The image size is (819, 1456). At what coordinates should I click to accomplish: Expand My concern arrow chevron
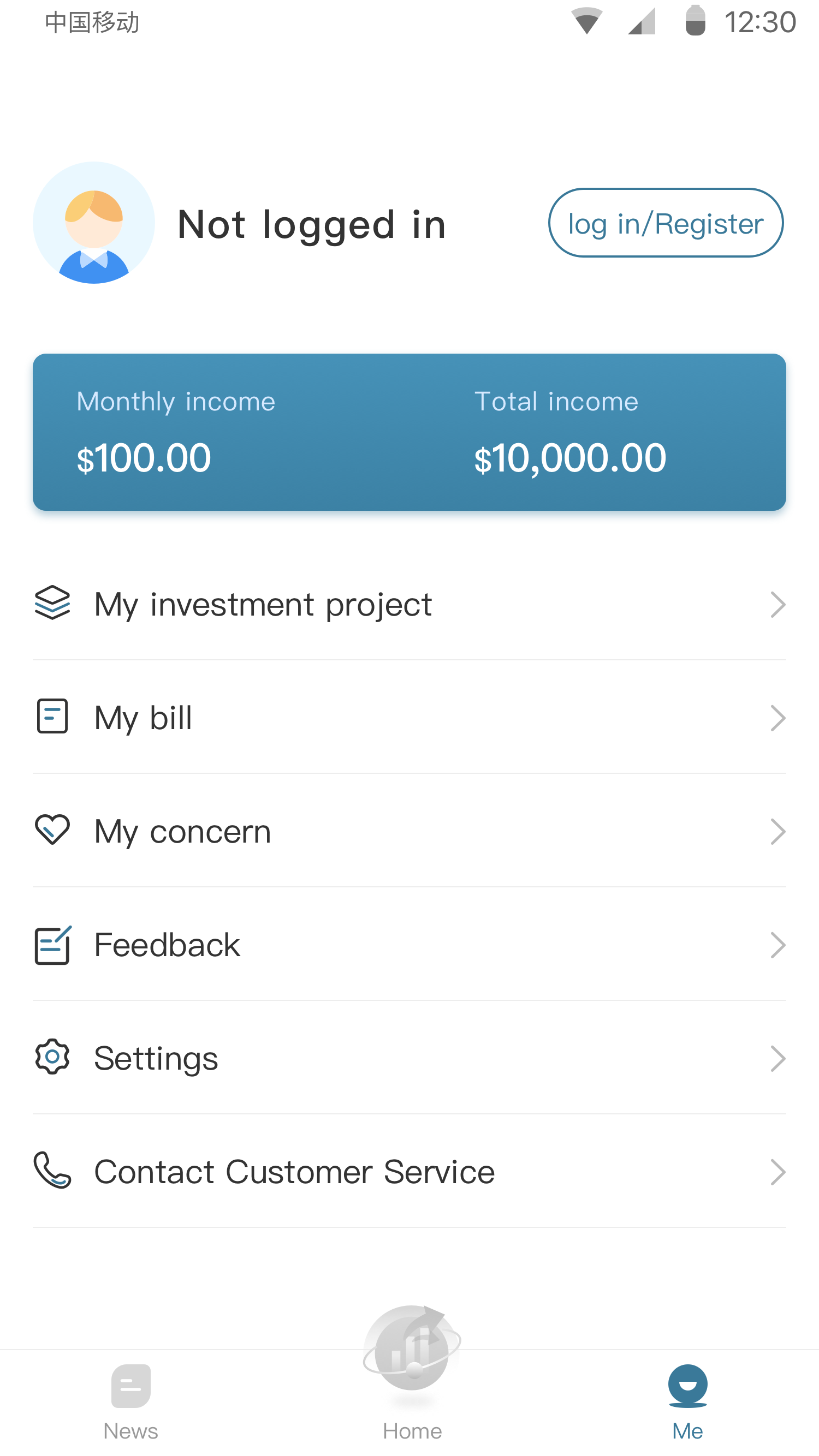coord(778,832)
